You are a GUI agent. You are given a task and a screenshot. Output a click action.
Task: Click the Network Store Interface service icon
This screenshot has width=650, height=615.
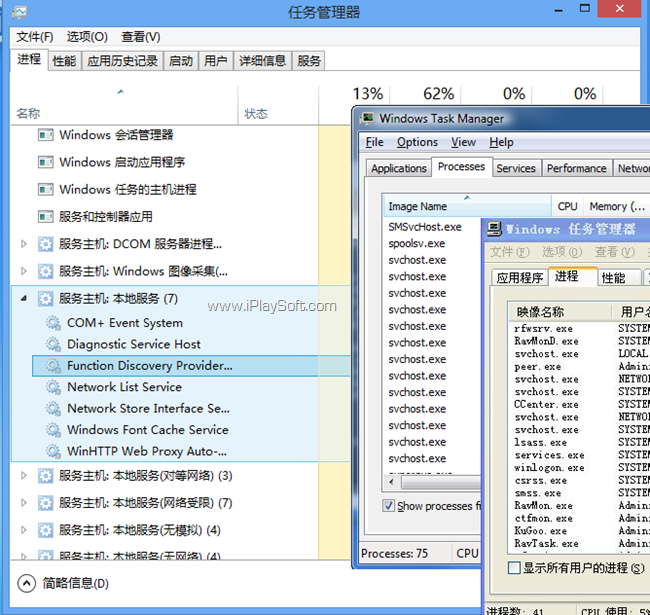click(x=53, y=408)
